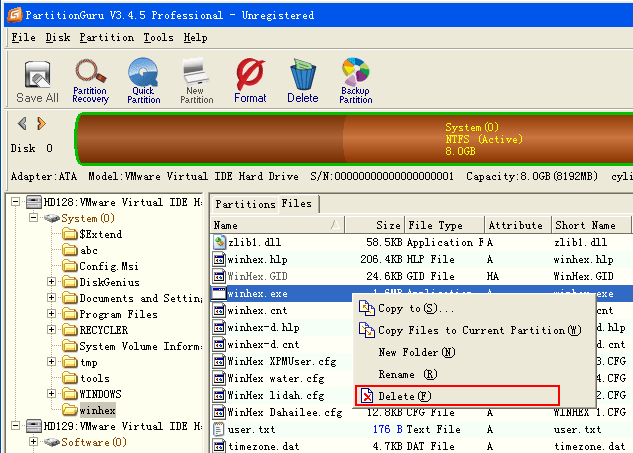Go to the next disk arrow
Image resolution: width=633 pixels, height=453 pixels.
pos(41,124)
